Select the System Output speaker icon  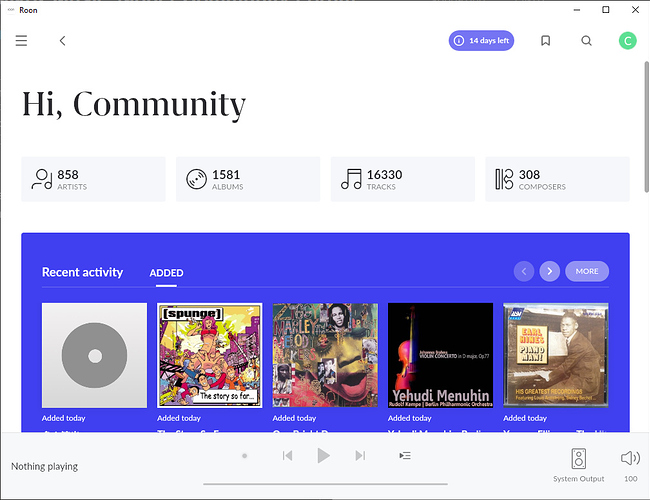(x=578, y=459)
